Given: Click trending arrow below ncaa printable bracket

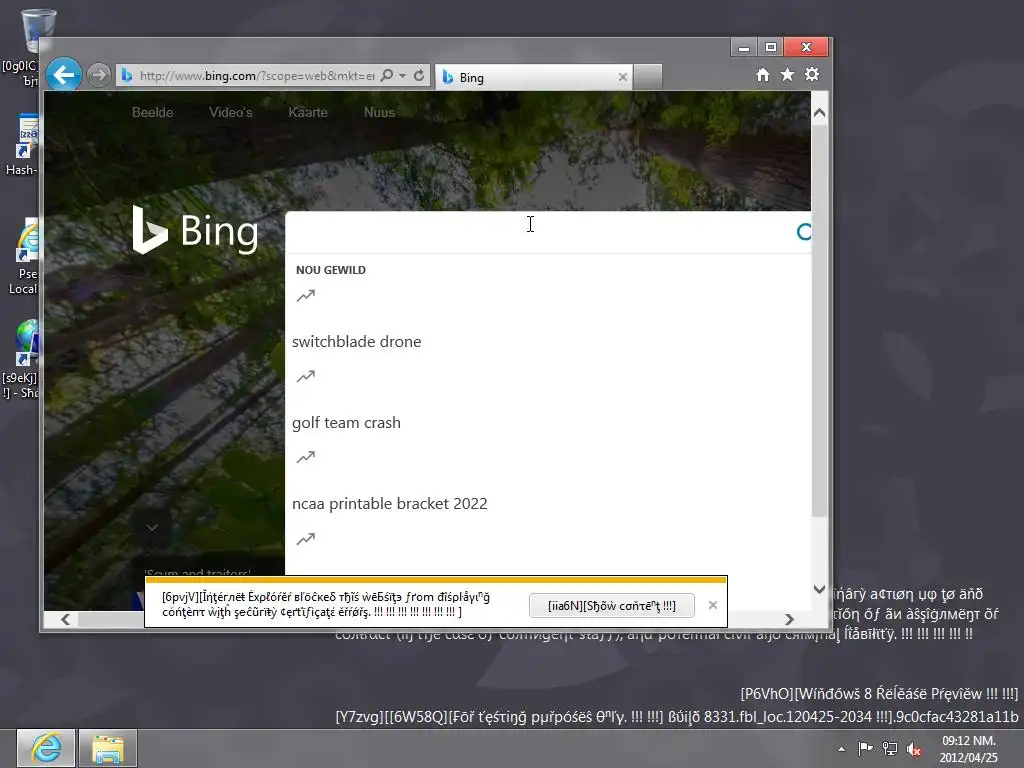Looking at the screenshot, I should pos(306,539).
